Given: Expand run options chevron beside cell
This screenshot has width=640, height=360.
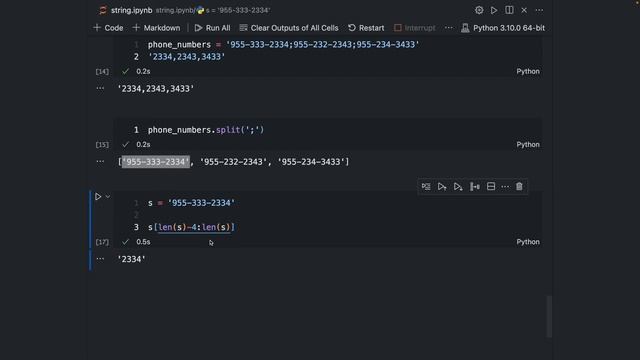Looking at the screenshot, I should (x=108, y=197).
